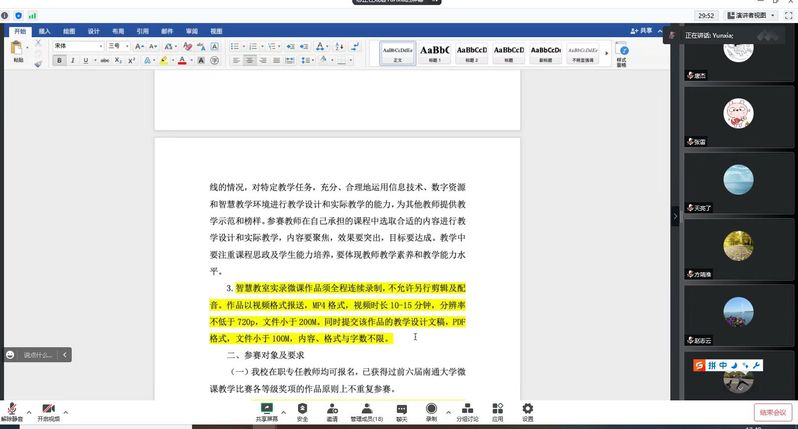Toggle the 开启视频 camera button

[47, 410]
